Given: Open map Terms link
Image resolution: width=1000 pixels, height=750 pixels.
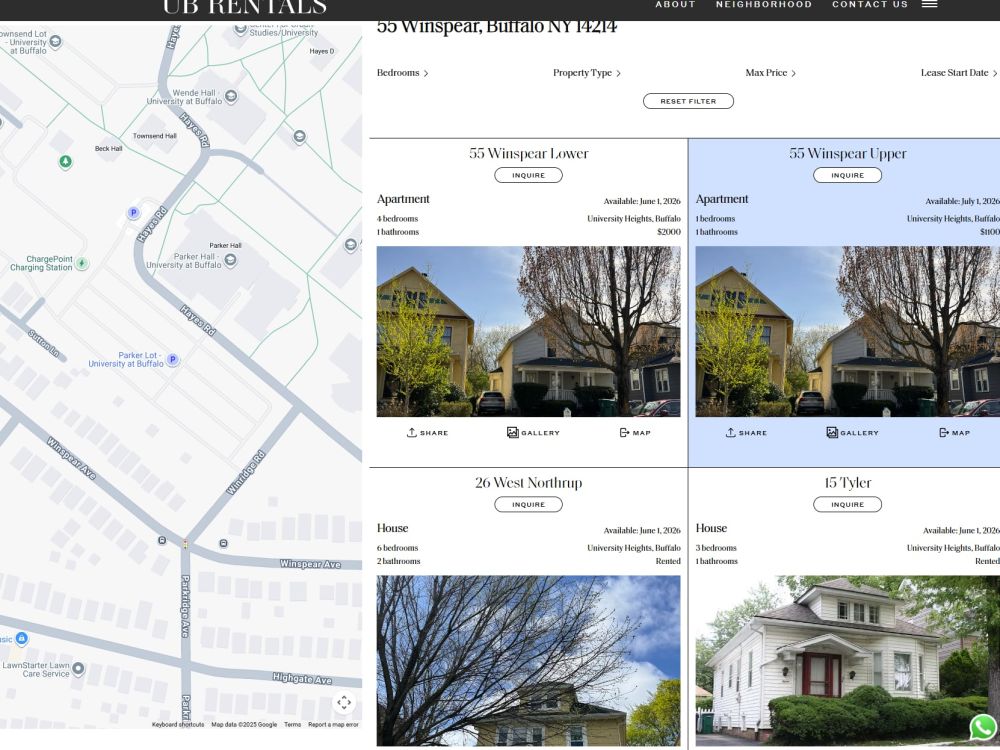Looking at the screenshot, I should coord(293,724).
